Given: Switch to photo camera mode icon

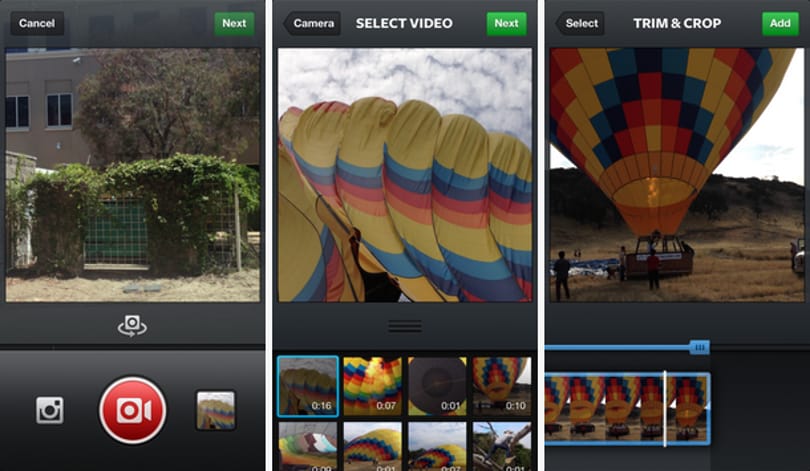Looking at the screenshot, I should click(x=50, y=411).
